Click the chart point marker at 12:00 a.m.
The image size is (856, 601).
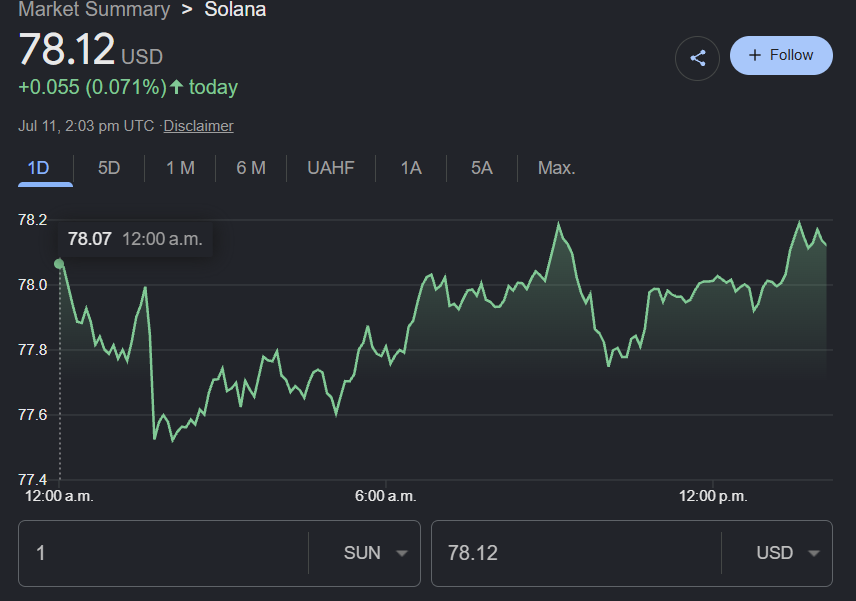[59, 264]
